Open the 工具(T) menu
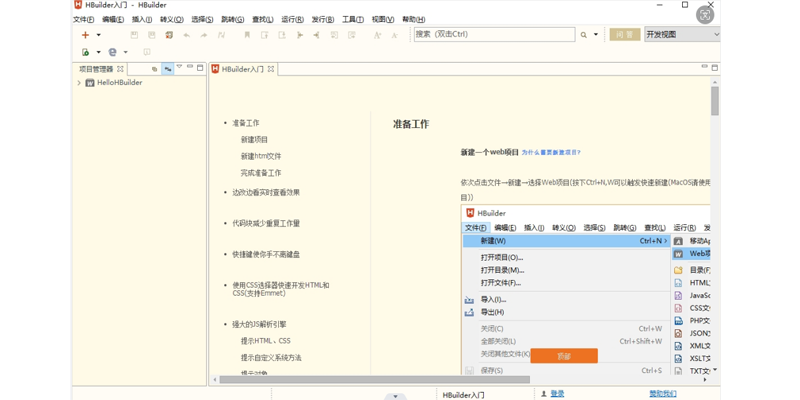Screen dimensions: 800x400 [352, 19]
